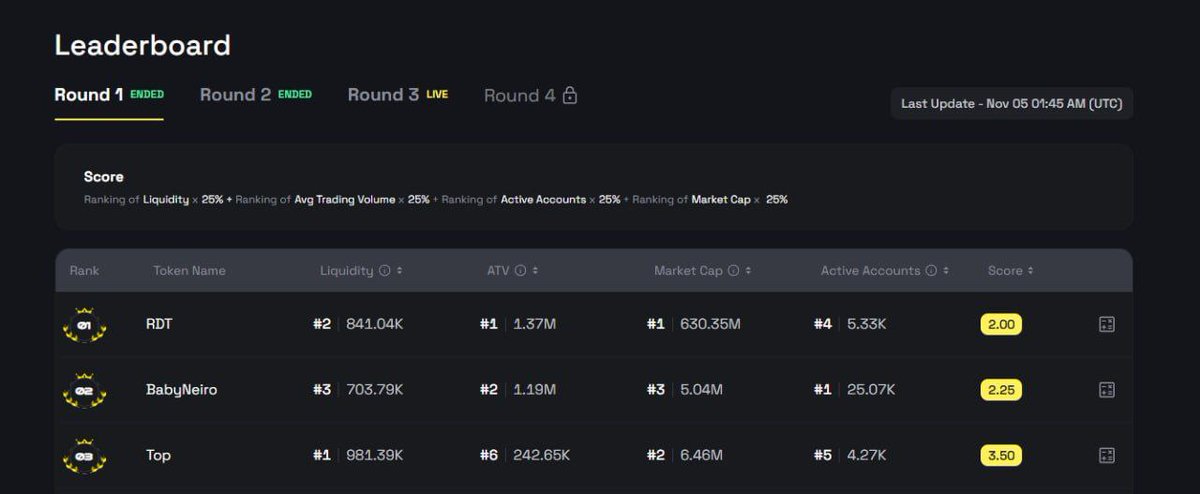This screenshot has height=494, width=1200.
Task: Click the rank 03 crown badge
Action: [84, 455]
